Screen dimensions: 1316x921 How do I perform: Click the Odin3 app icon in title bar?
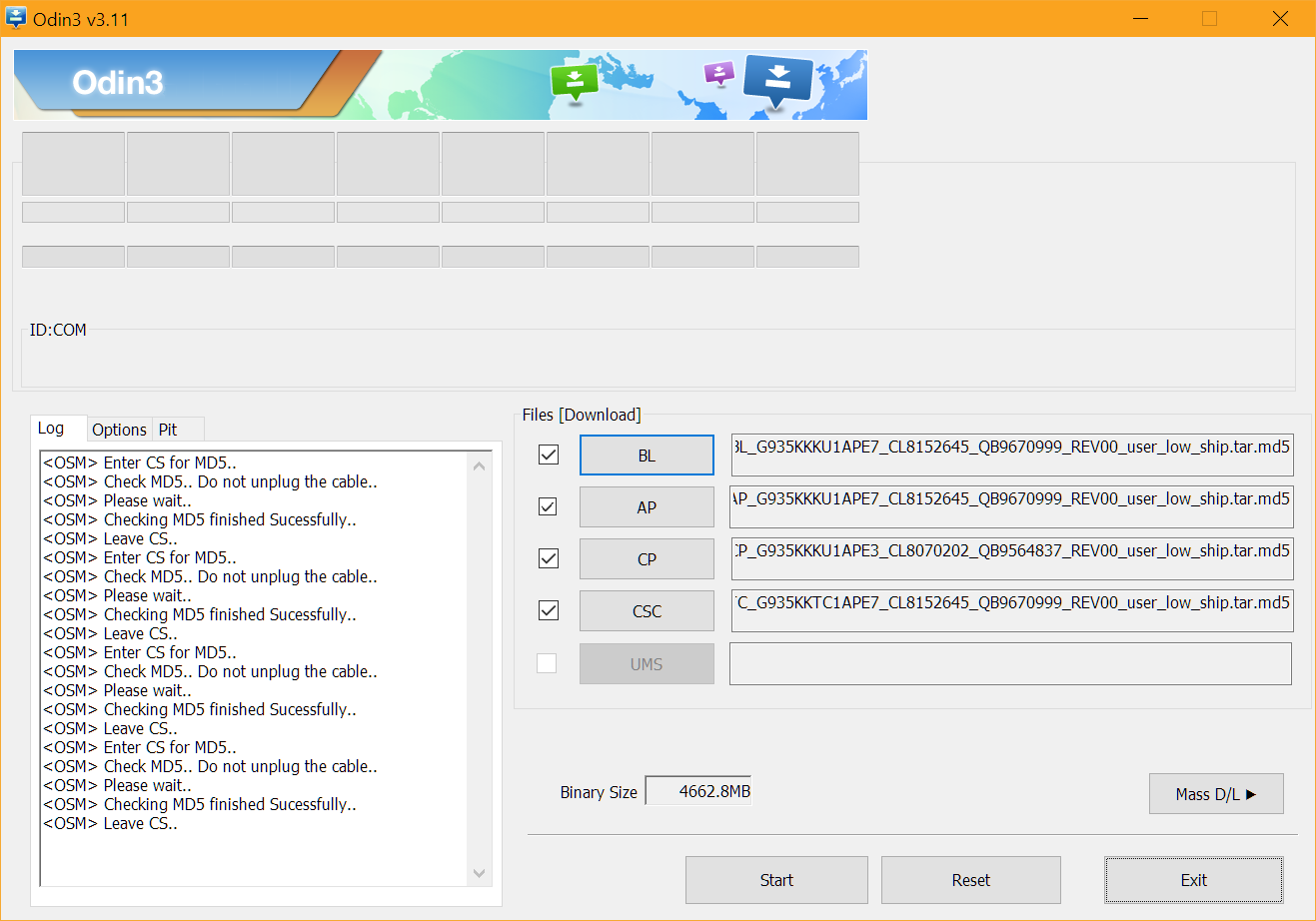(x=16, y=19)
